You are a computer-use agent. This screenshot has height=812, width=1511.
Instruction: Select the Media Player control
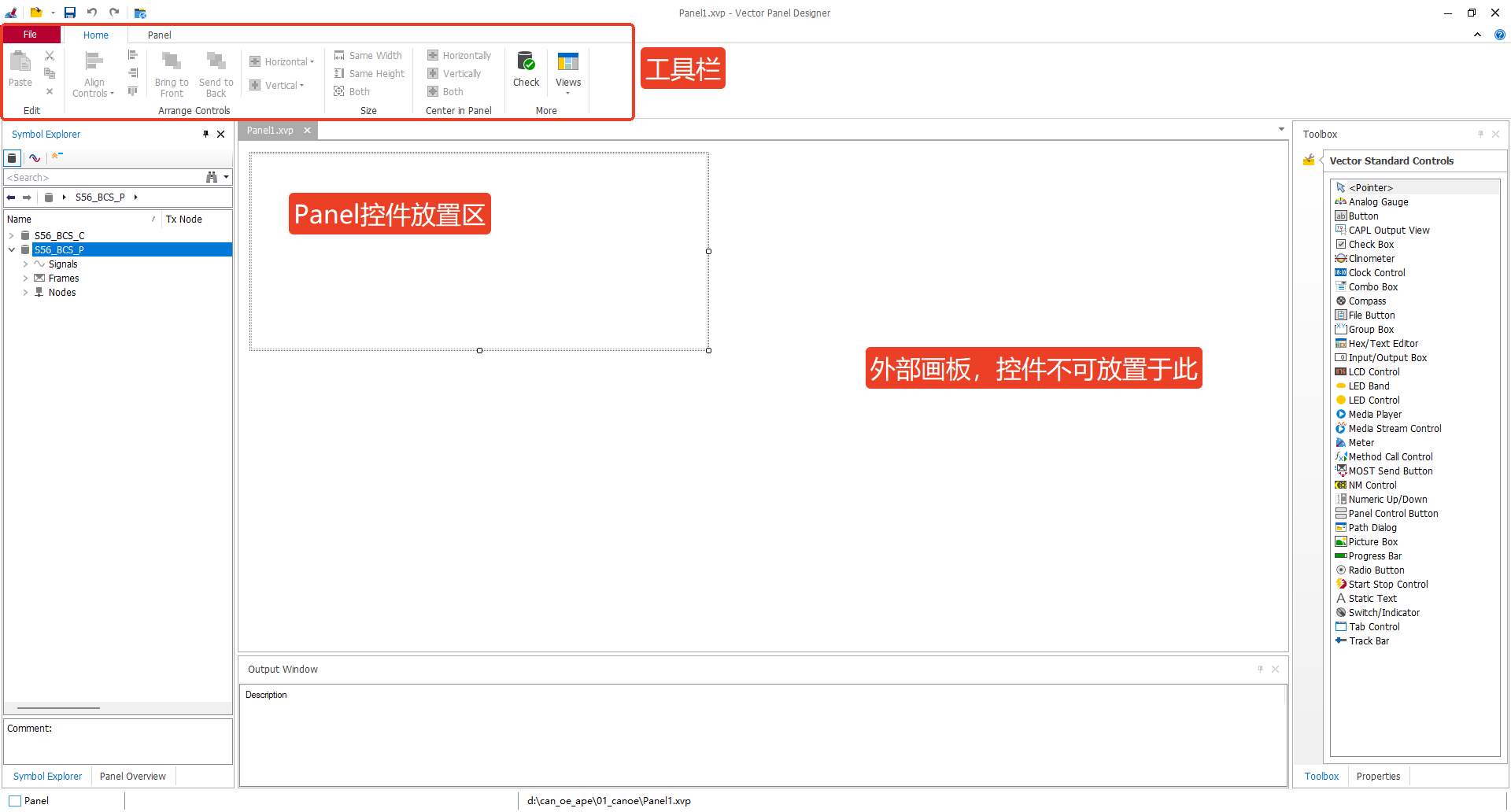pos(1369,415)
